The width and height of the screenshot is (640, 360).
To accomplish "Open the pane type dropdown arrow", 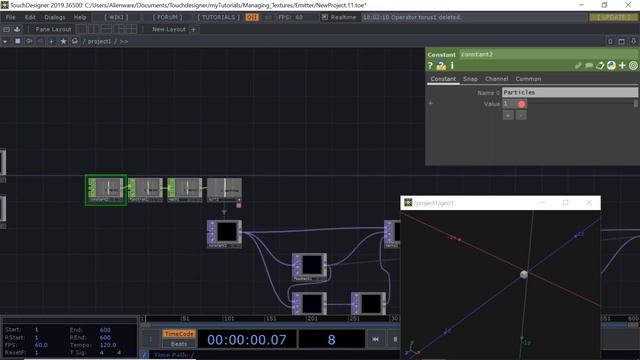I will (x=5, y=41).
